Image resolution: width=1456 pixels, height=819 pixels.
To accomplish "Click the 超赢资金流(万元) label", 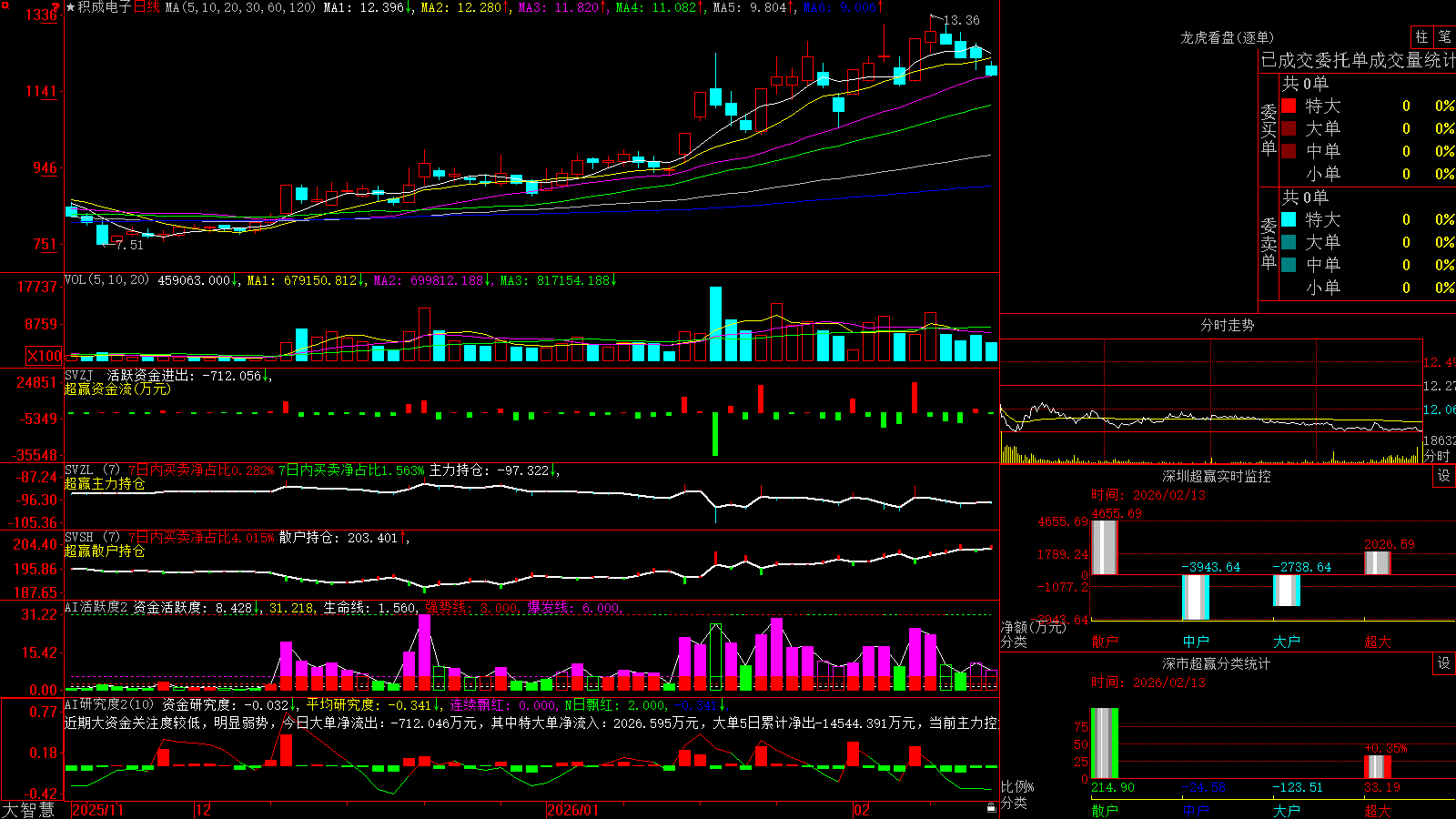I will click(117, 389).
